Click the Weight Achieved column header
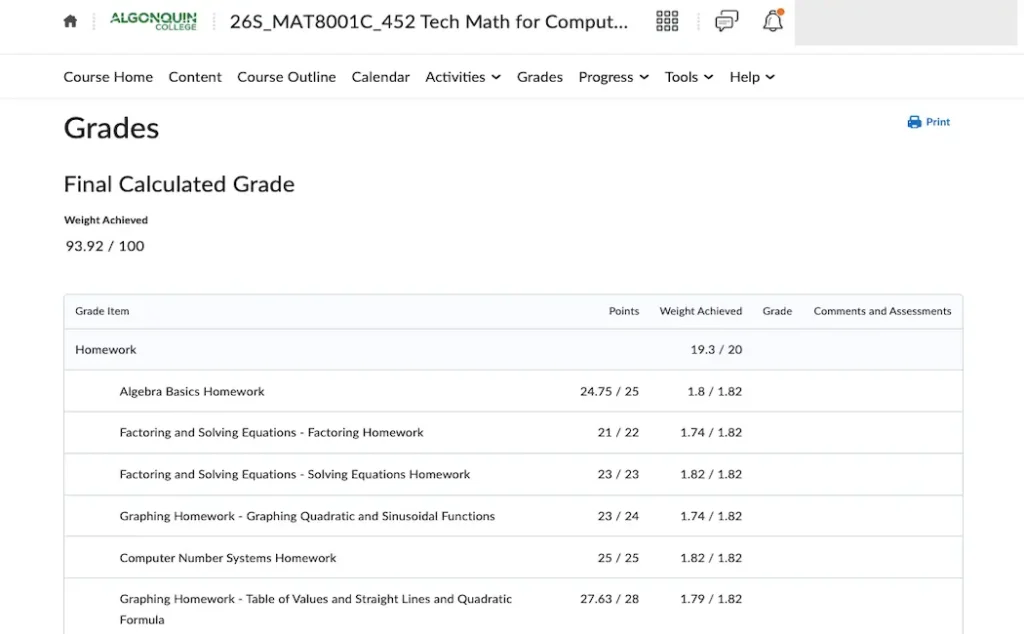Image resolution: width=1024 pixels, height=634 pixels. pos(701,311)
